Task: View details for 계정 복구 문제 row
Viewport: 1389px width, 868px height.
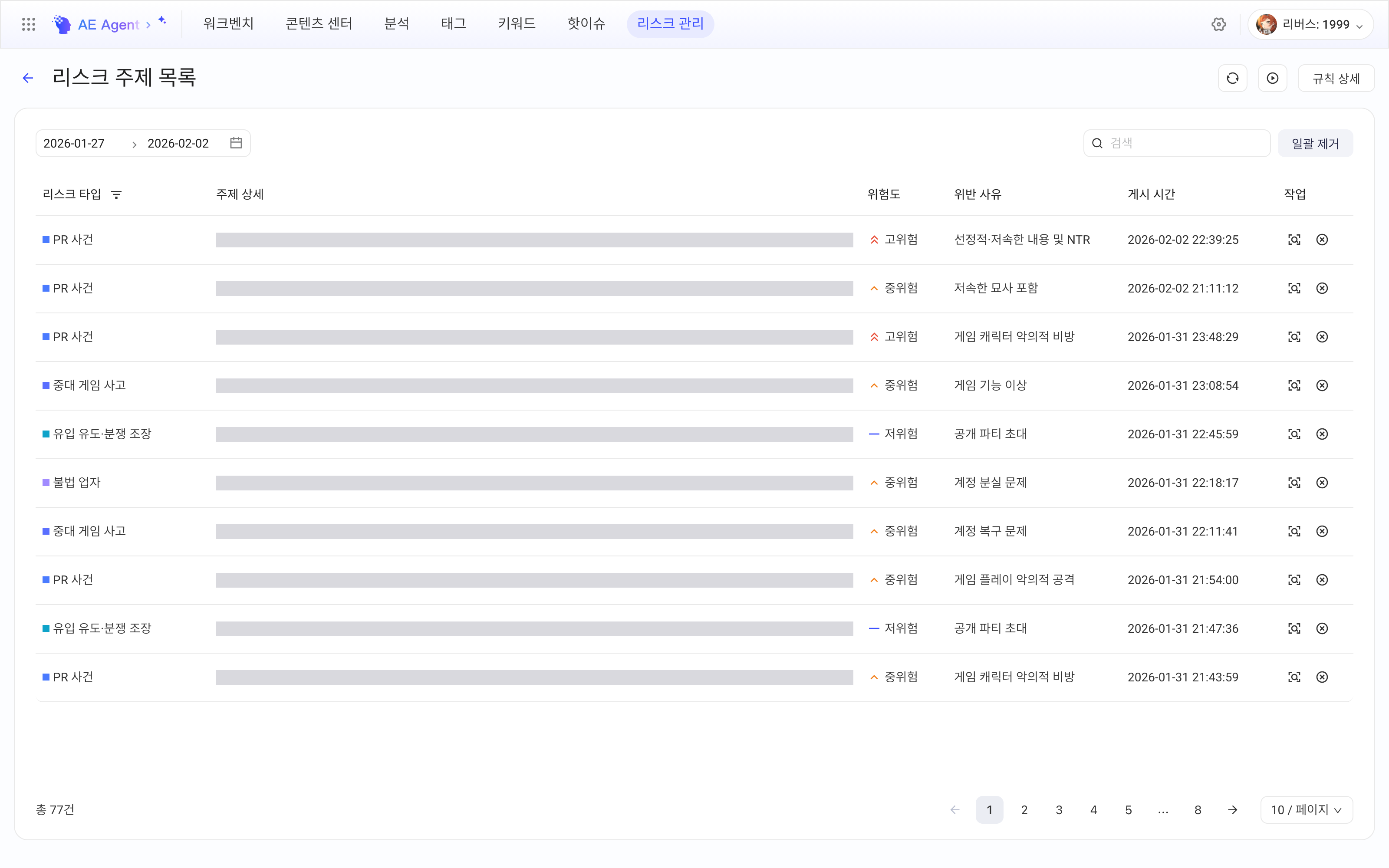Action: 1294,532
